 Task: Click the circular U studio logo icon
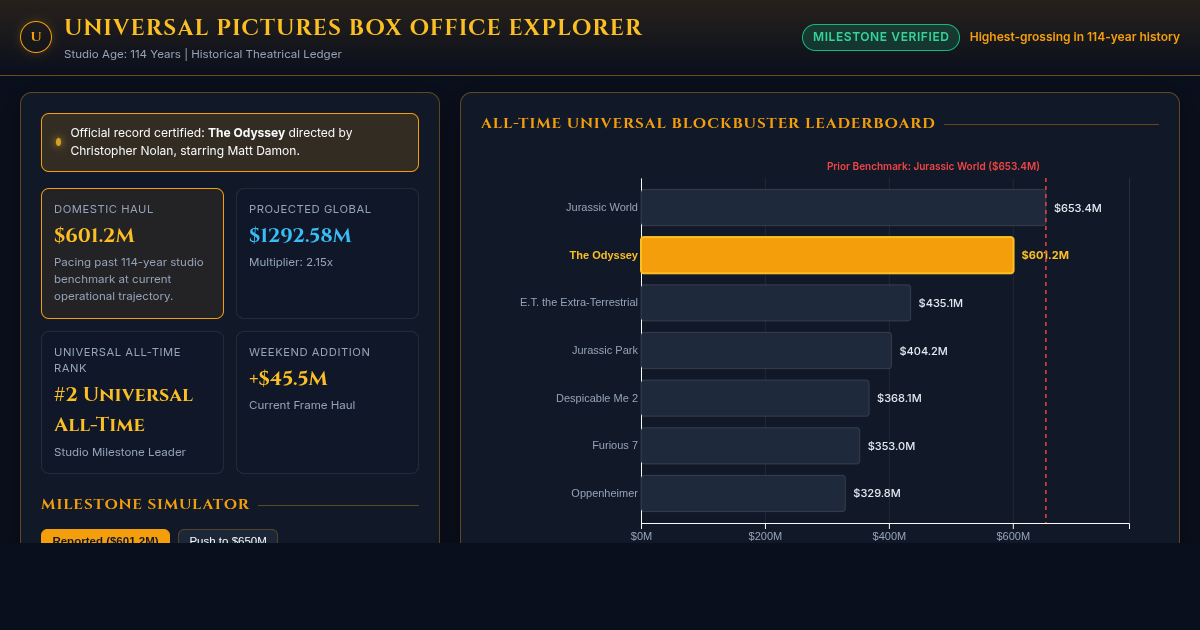pyautogui.click(x=36, y=37)
